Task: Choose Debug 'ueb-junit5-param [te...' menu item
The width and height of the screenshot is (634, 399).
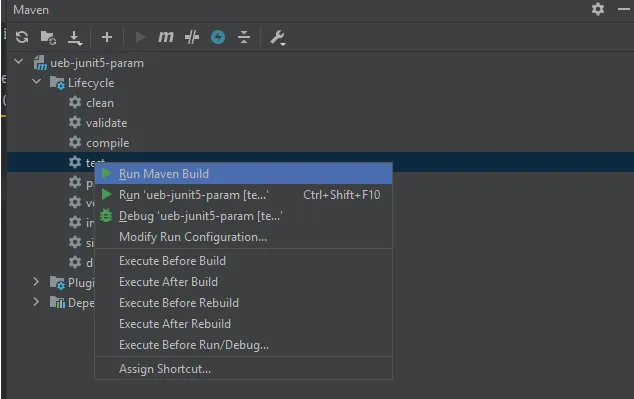Action: 243,216
